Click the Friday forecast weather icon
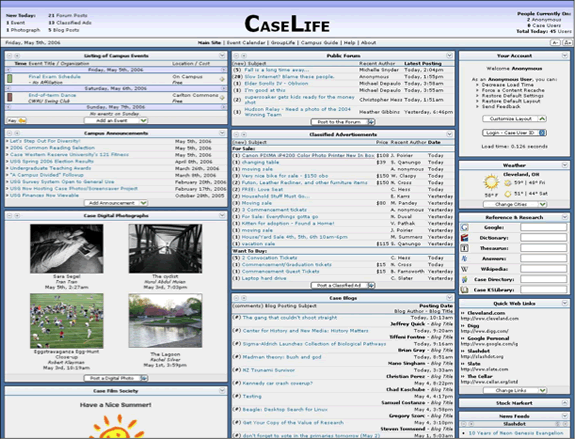The image size is (575, 439). (508, 183)
